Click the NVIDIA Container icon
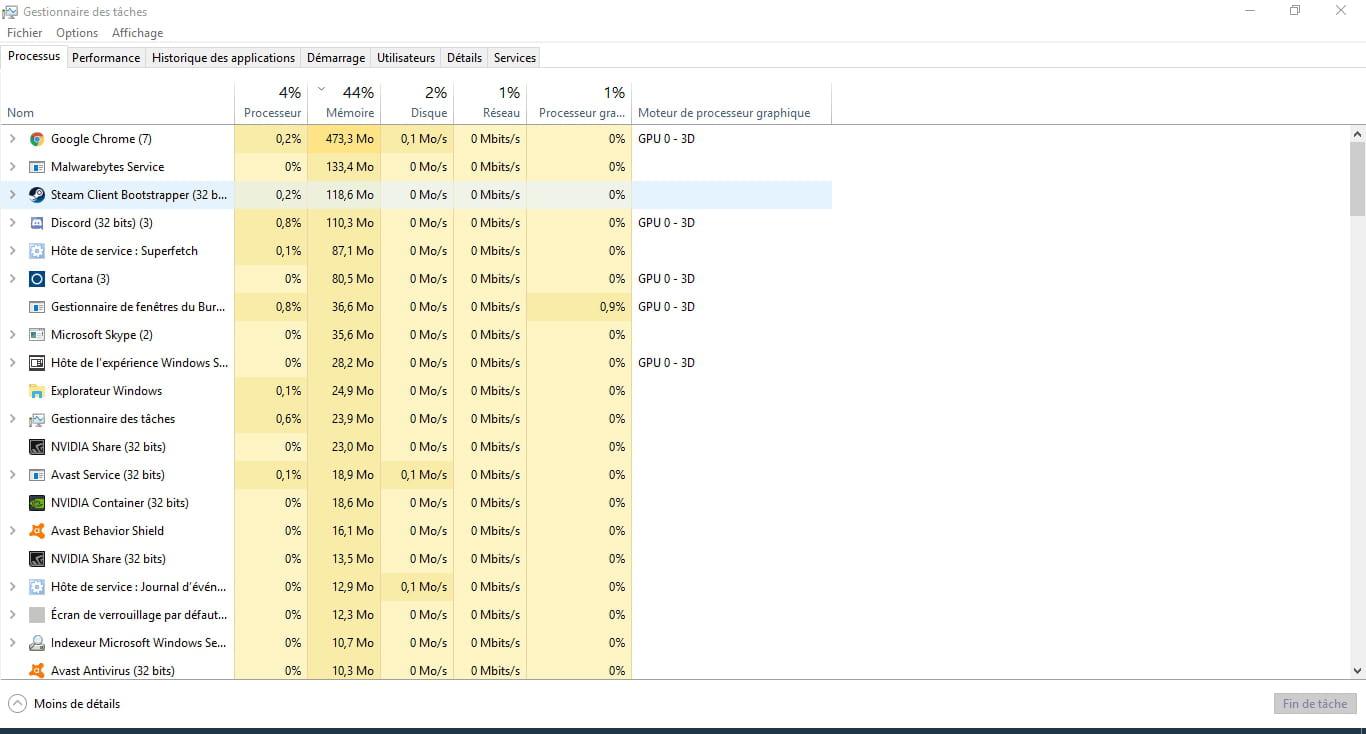Viewport: 1366px width, 734px height. (37, 503)
